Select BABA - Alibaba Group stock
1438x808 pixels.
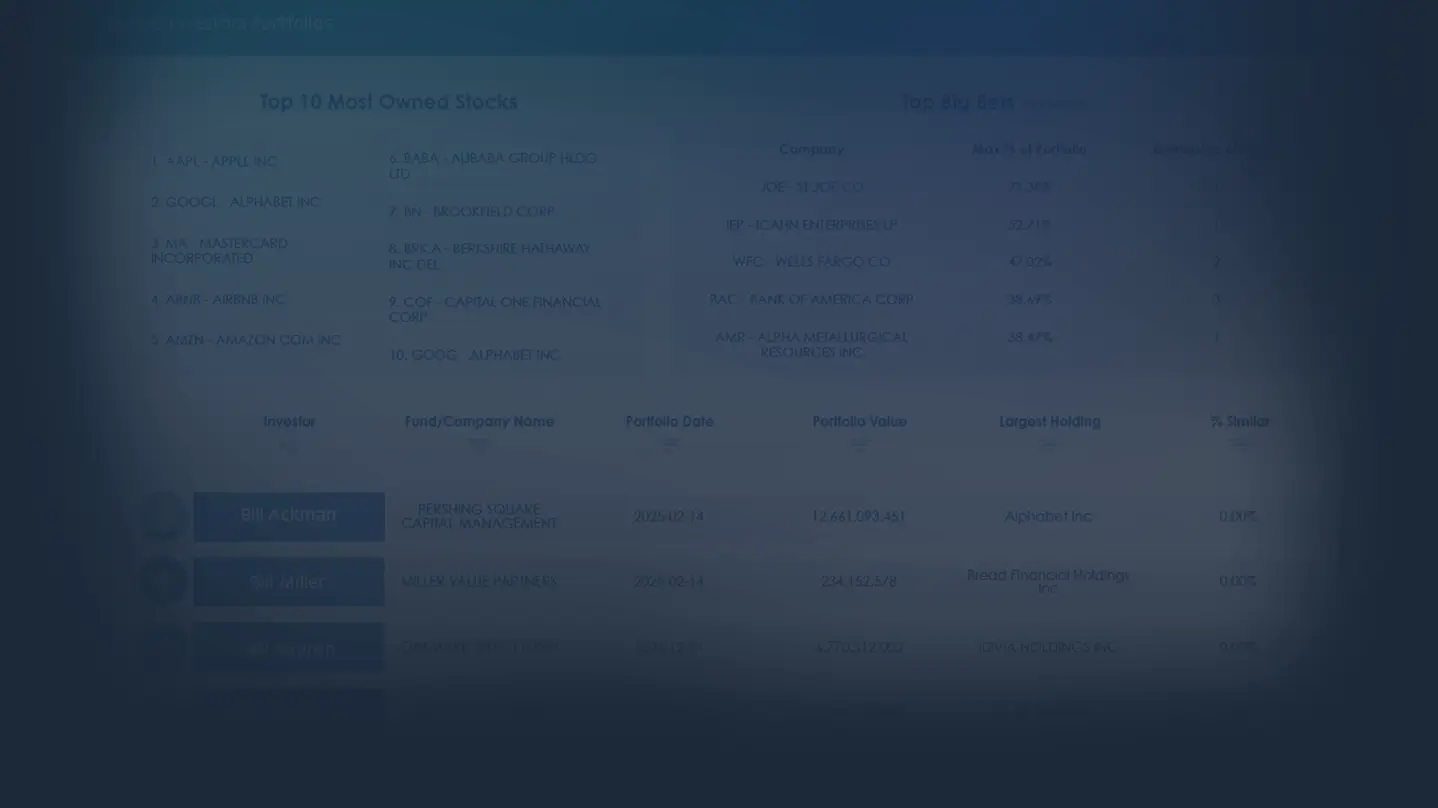493,165
